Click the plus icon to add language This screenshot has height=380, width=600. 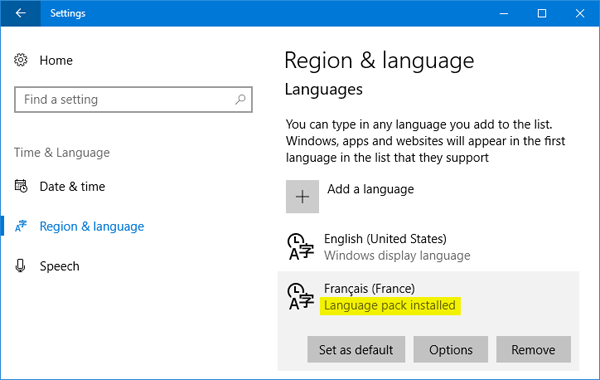click(302, 196)
